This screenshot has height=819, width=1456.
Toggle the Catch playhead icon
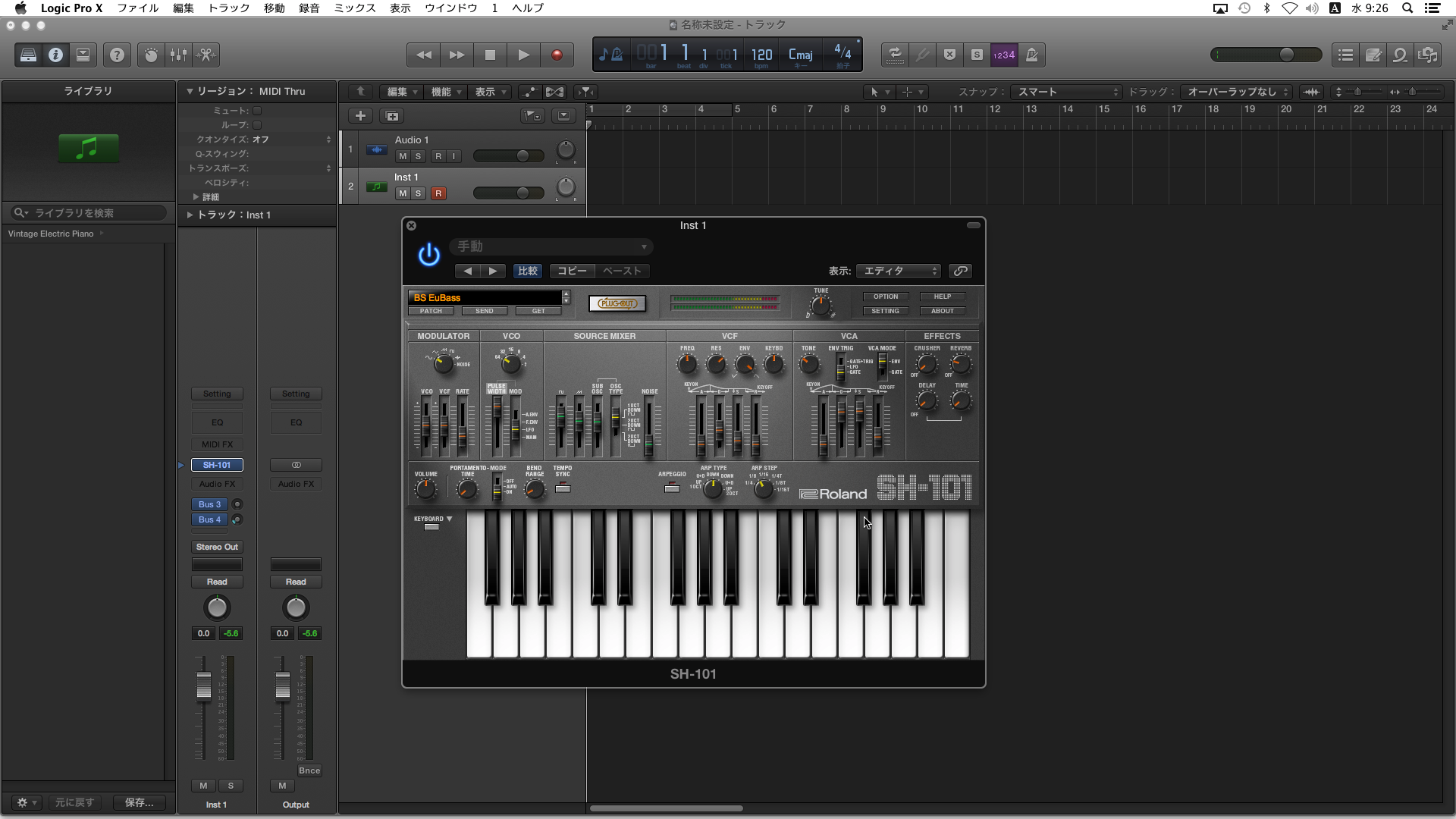[585, 92]
